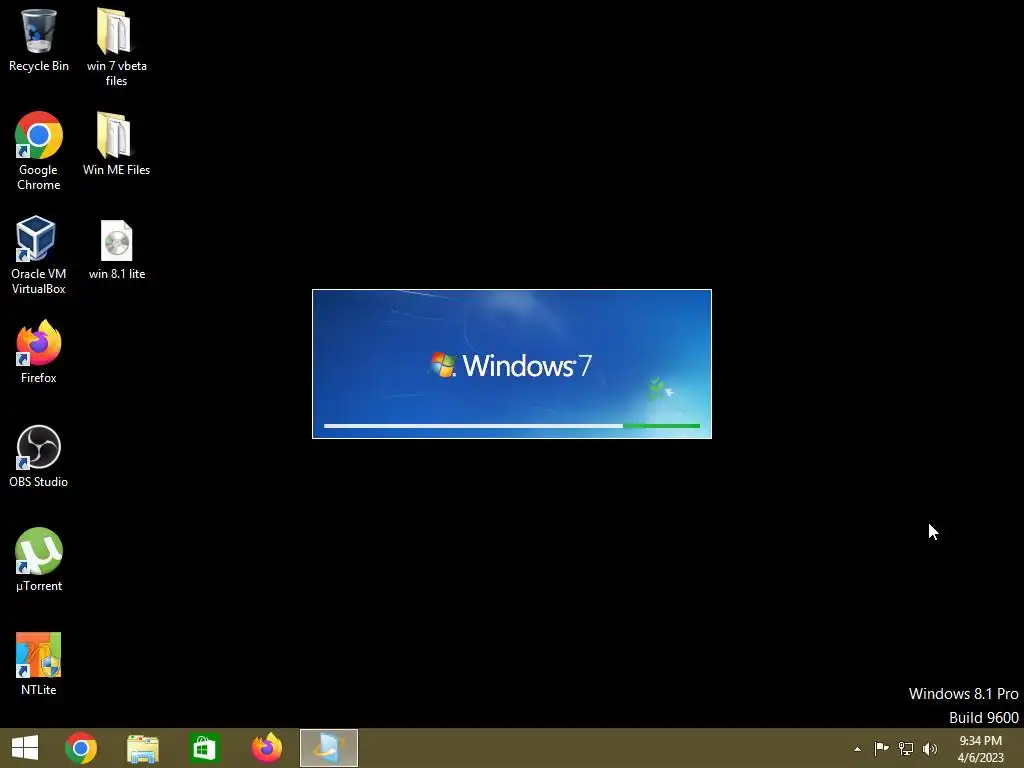The height and width of the screenshot is (768, 1024).
Task: Select the Oracle VM VirtualBox shortcut
Action: [39, 255]
